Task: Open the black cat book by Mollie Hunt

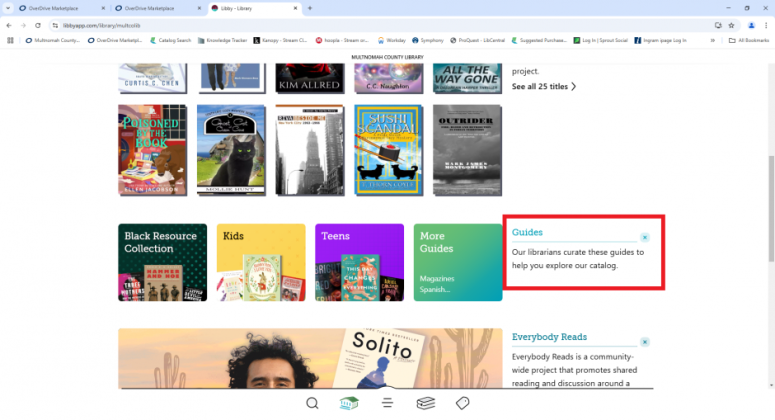Action: click(x=231, y=150)
